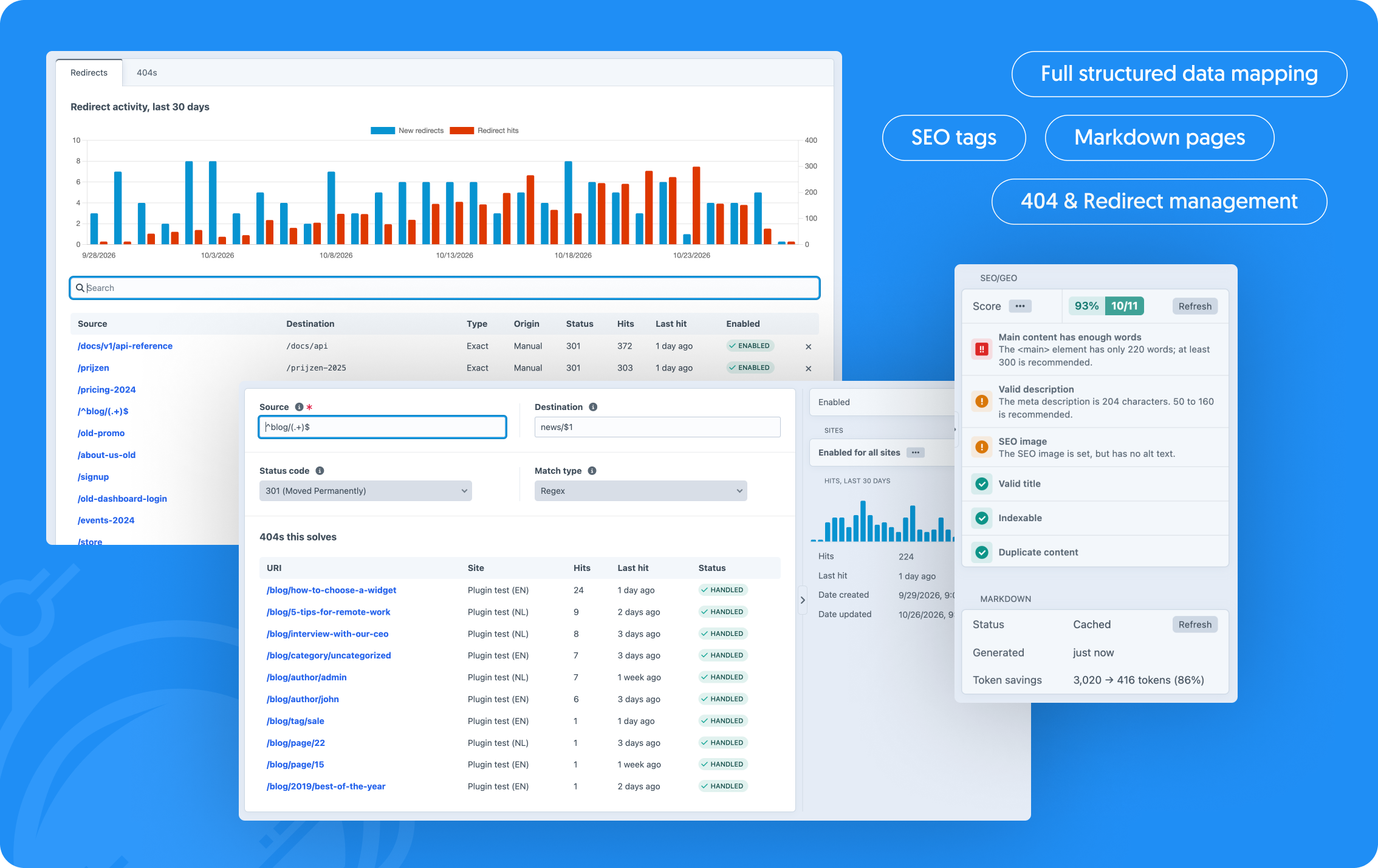This screenshot has height=868, width=1378.
Task: Click the warning icon beside Valid description
Action: click(x=981, y=402)
